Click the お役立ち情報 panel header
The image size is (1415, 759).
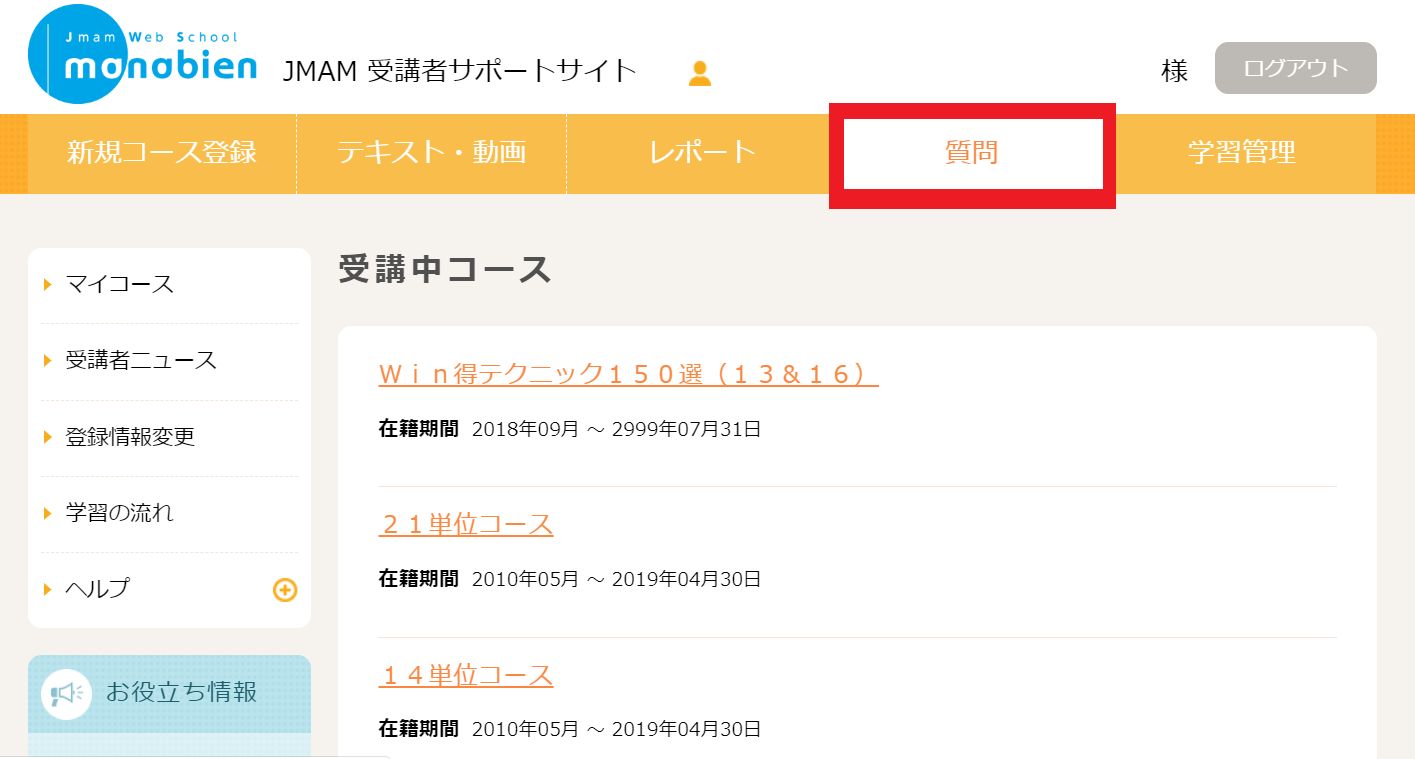(x=181, y=692)
